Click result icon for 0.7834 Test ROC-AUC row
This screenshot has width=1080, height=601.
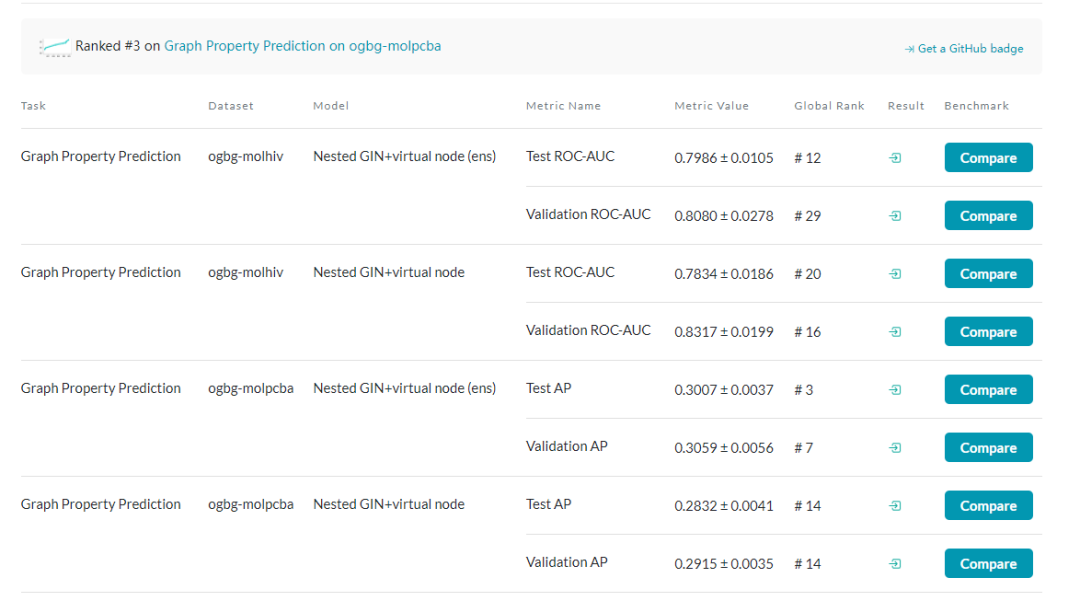tap(895, 274)
